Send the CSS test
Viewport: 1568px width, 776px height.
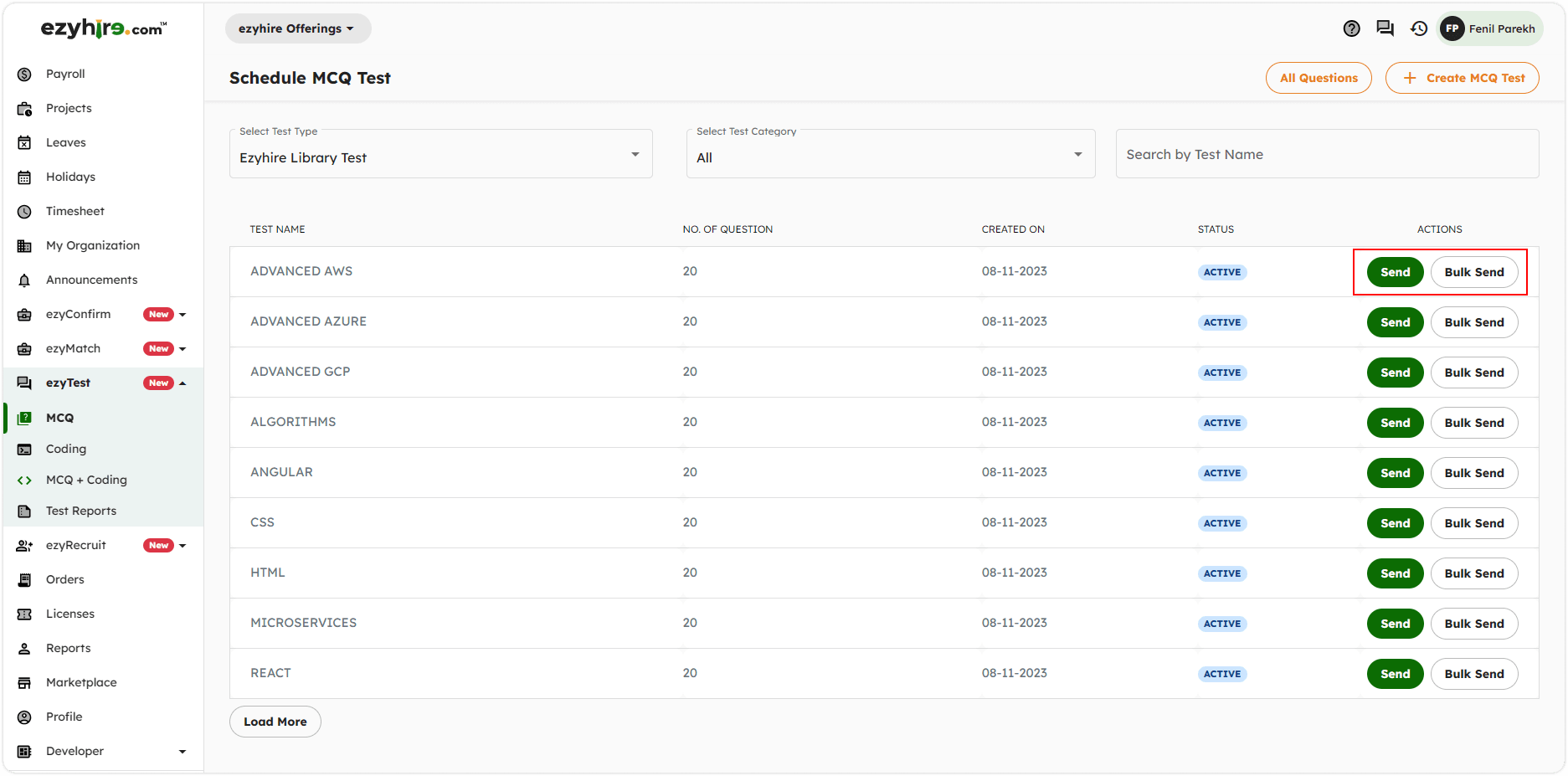click(x=1395, y=523)
